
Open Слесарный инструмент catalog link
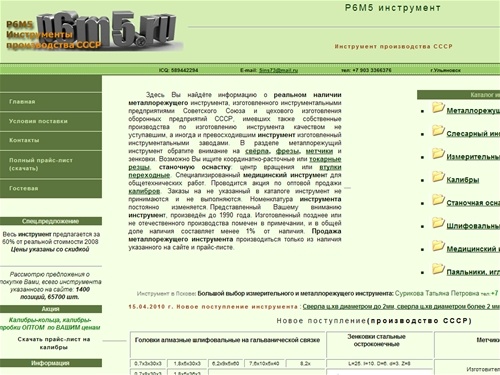coord(473,134)
